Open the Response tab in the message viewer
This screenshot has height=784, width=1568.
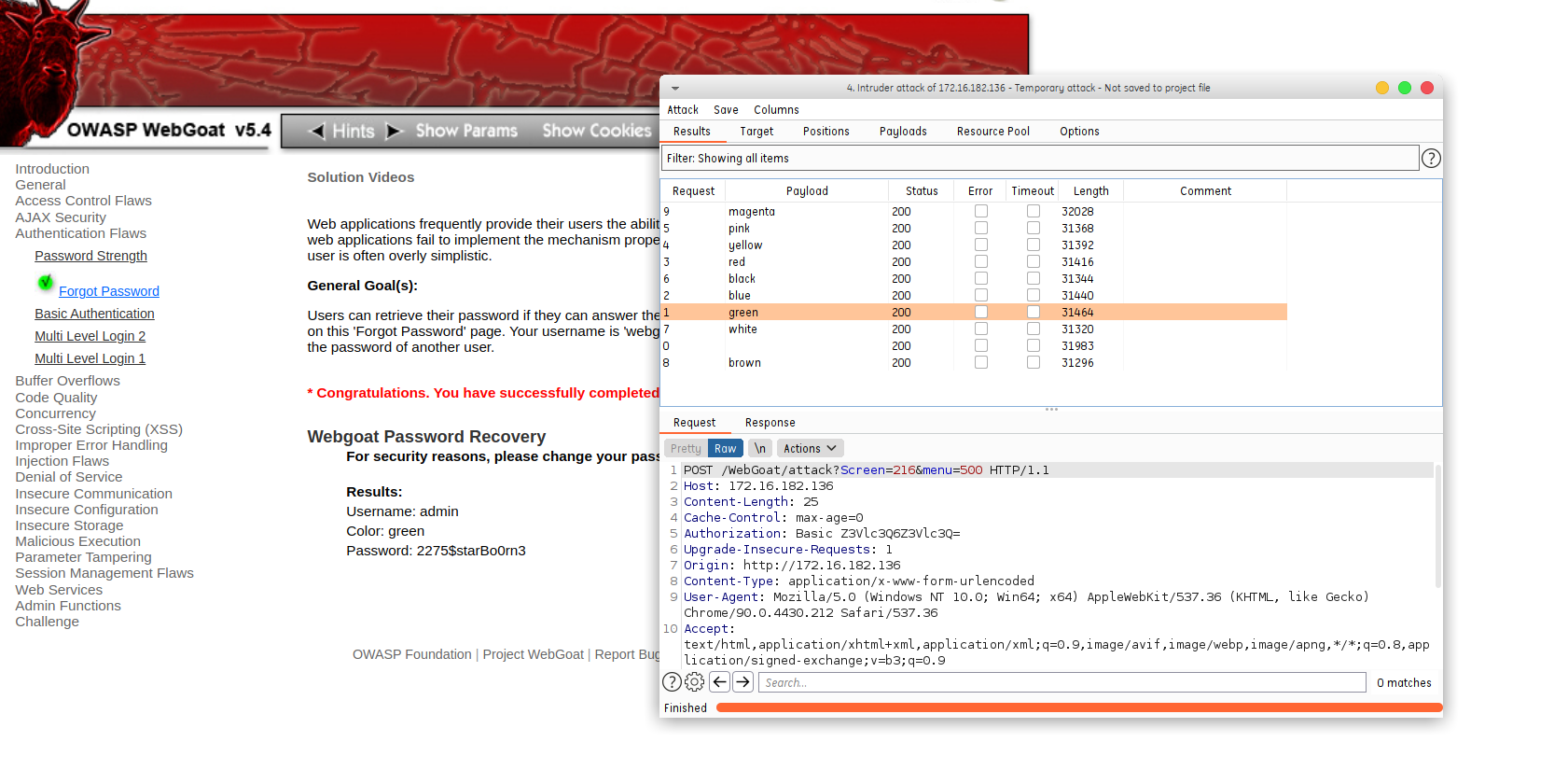point(770,423)
